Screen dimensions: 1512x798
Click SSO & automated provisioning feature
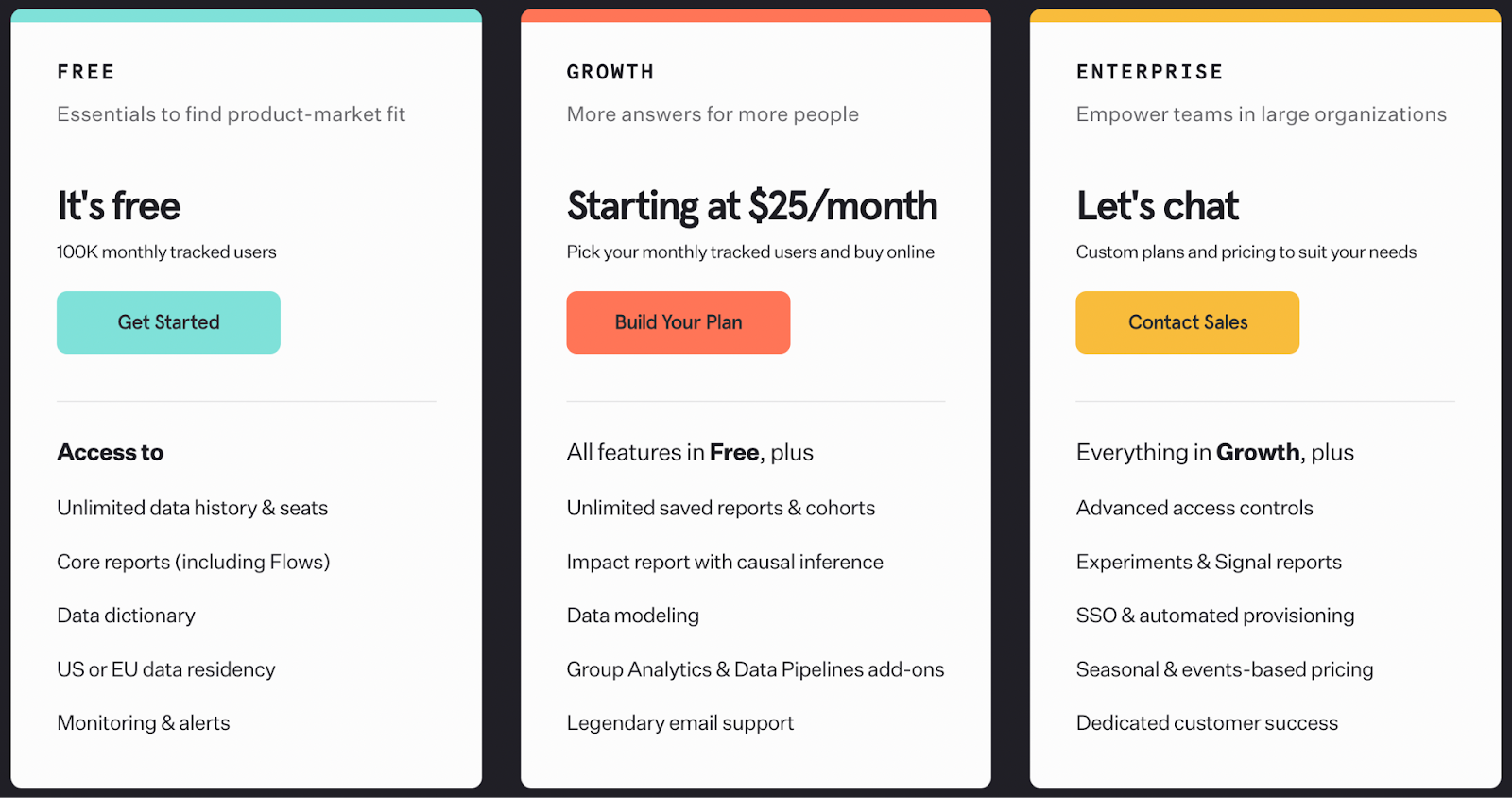point(1214,616)
